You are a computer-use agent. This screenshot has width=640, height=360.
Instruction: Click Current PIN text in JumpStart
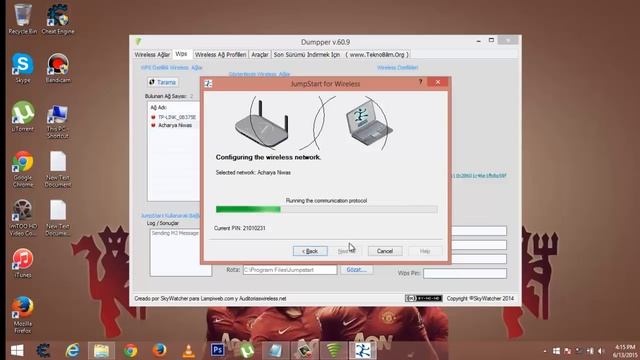(x=240, y=228)
